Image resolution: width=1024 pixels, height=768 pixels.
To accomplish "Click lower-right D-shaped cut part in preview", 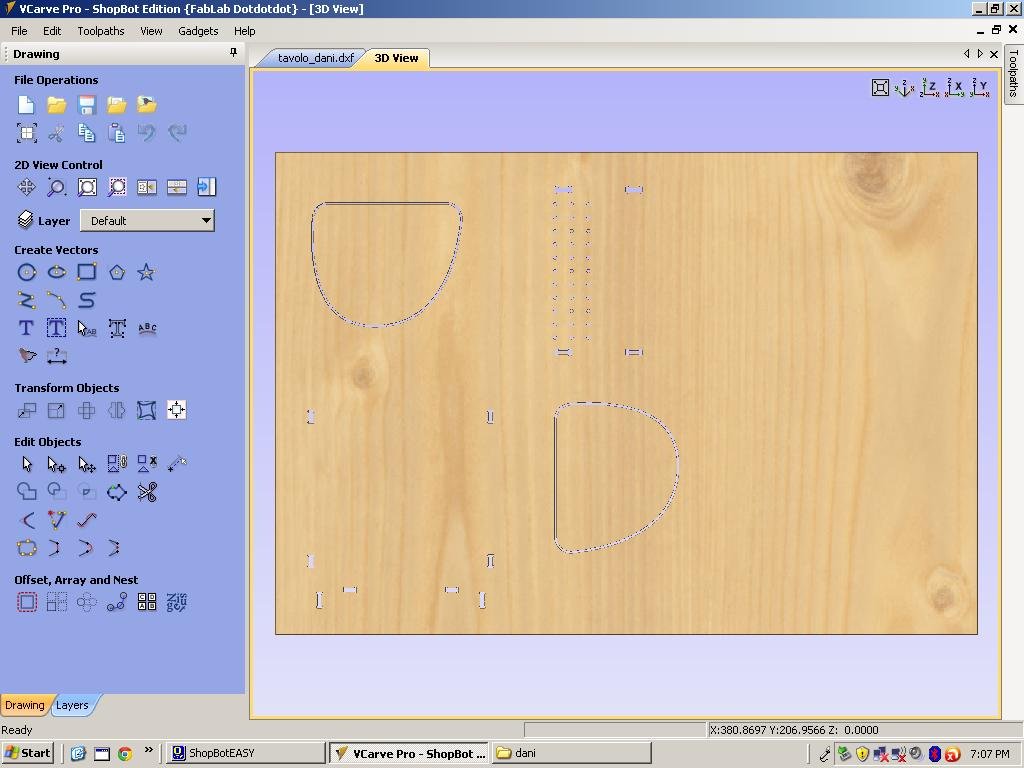I will coord(616,477).
